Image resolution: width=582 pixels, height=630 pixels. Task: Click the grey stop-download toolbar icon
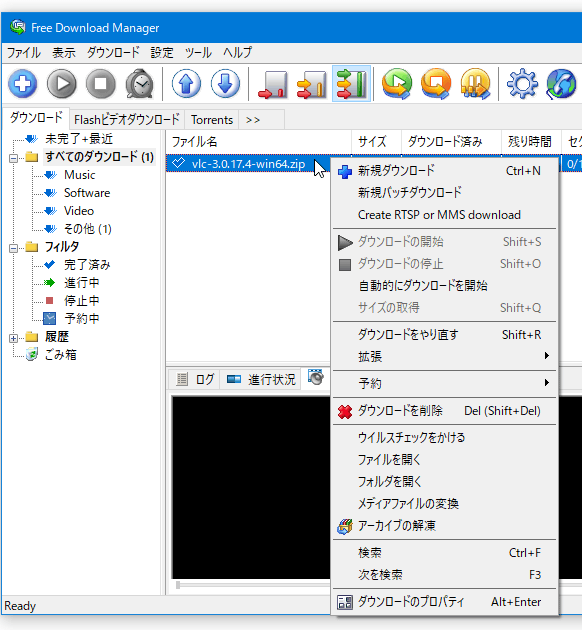[x=100, y=84]
